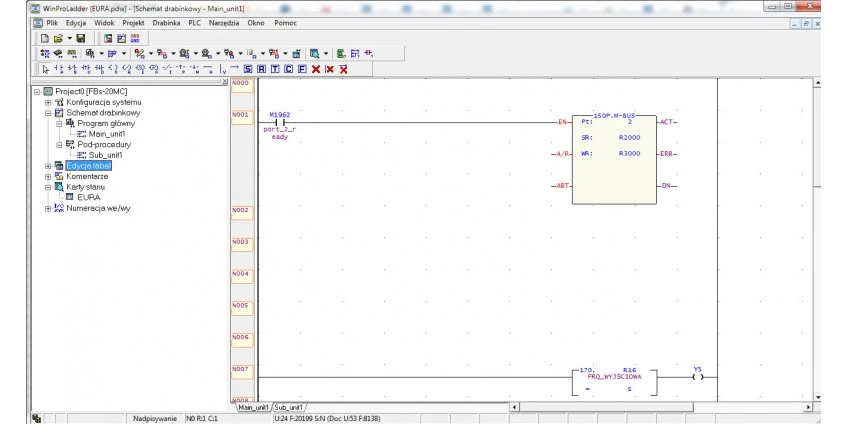This screenshot has width=848, height=424.
Task: Collapse the Schemat drabinkowy tree node
Action: coord(47,113)
